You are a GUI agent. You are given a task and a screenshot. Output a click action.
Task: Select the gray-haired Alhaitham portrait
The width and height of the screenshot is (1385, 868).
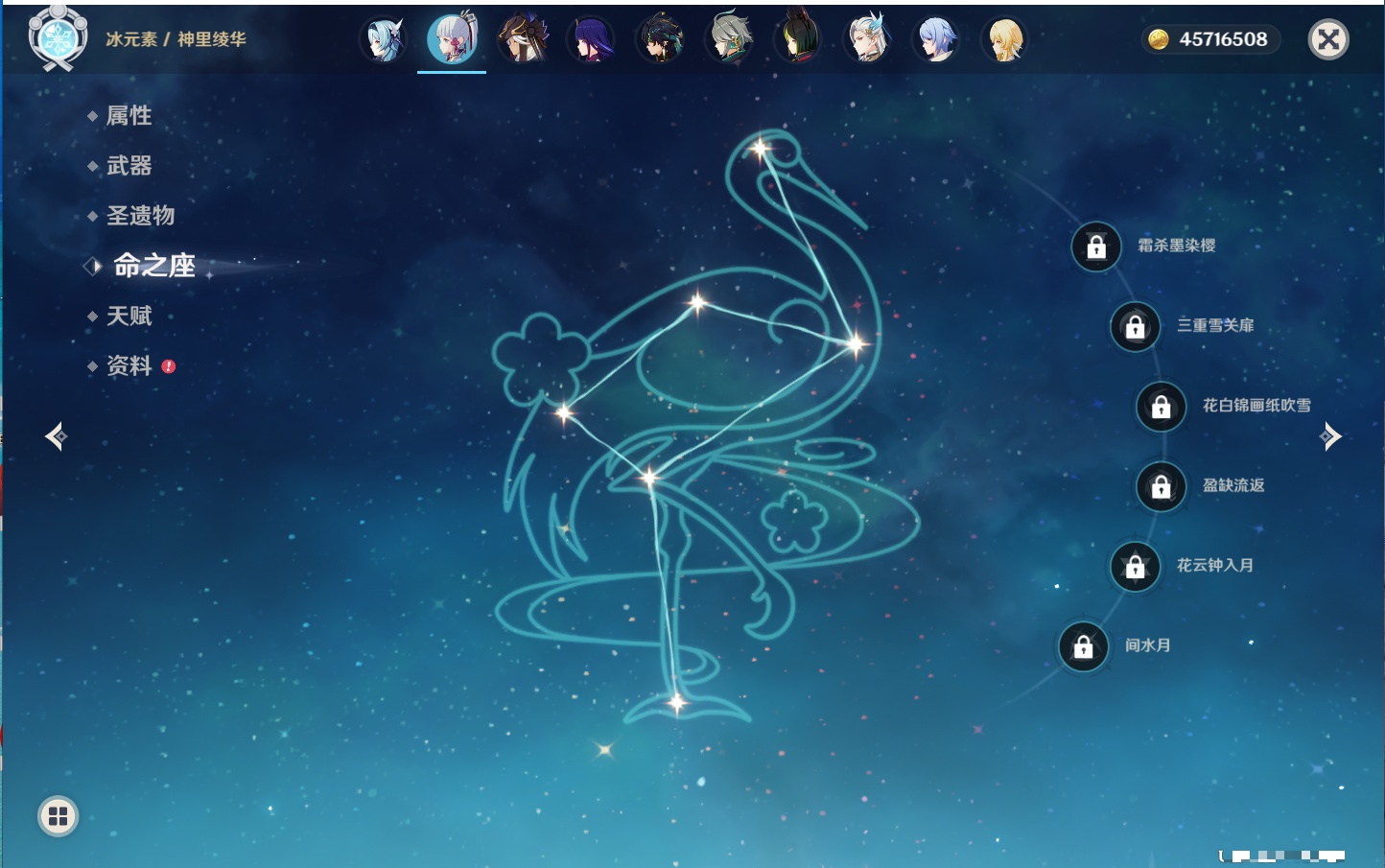click(x=729, y=40)
